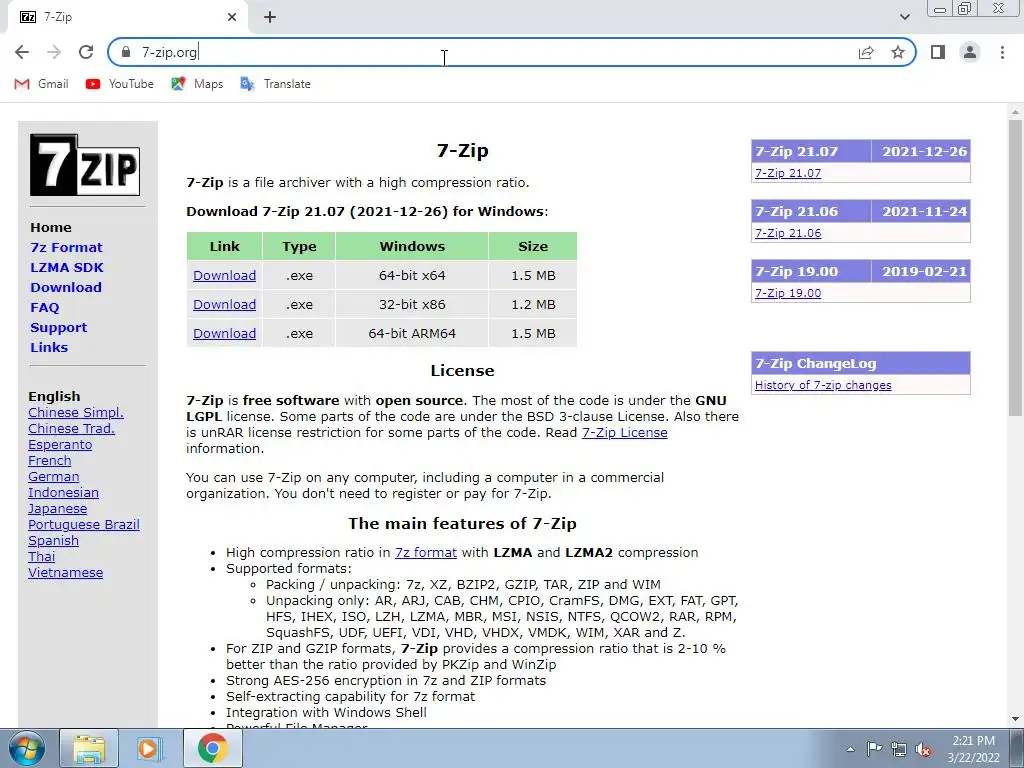The height and width of the screenshot is (768, 1024).
Task: Open YouTube bookmark
Action: (120, 84)
